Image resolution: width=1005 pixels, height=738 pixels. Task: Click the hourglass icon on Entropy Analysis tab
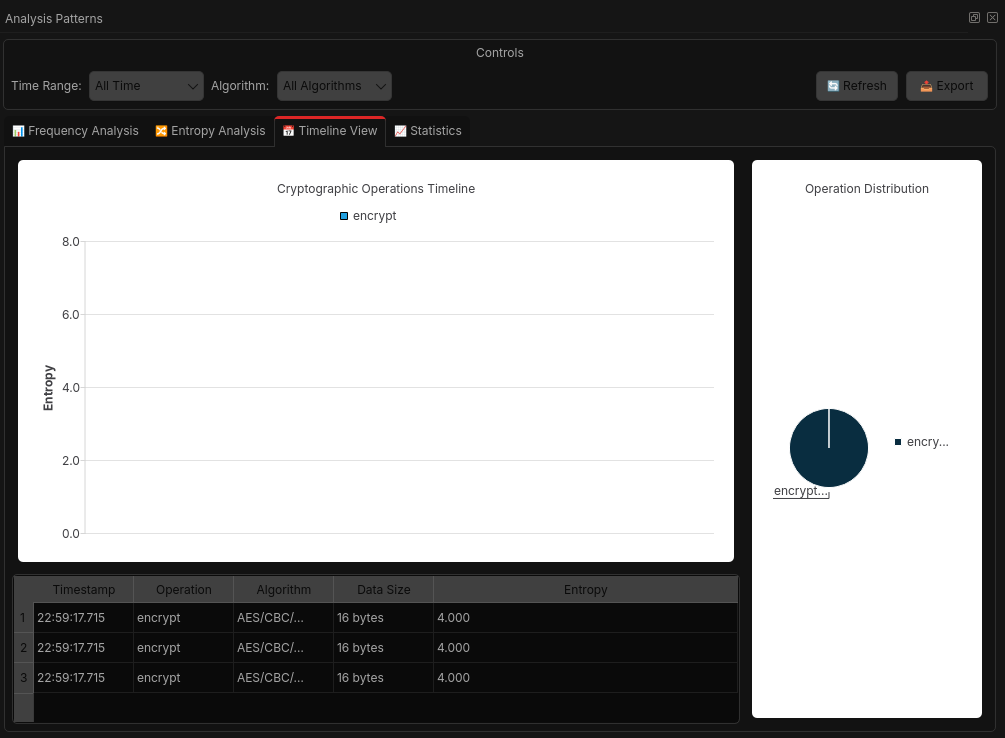click(161, 130)
